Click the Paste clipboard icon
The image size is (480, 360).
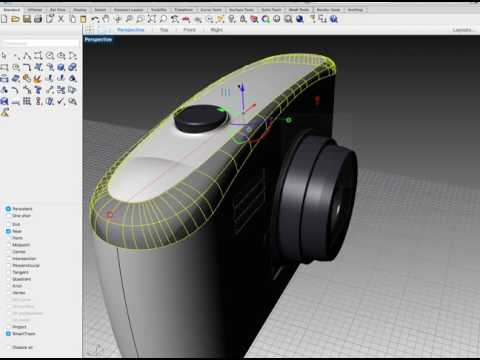pos(83,19)
